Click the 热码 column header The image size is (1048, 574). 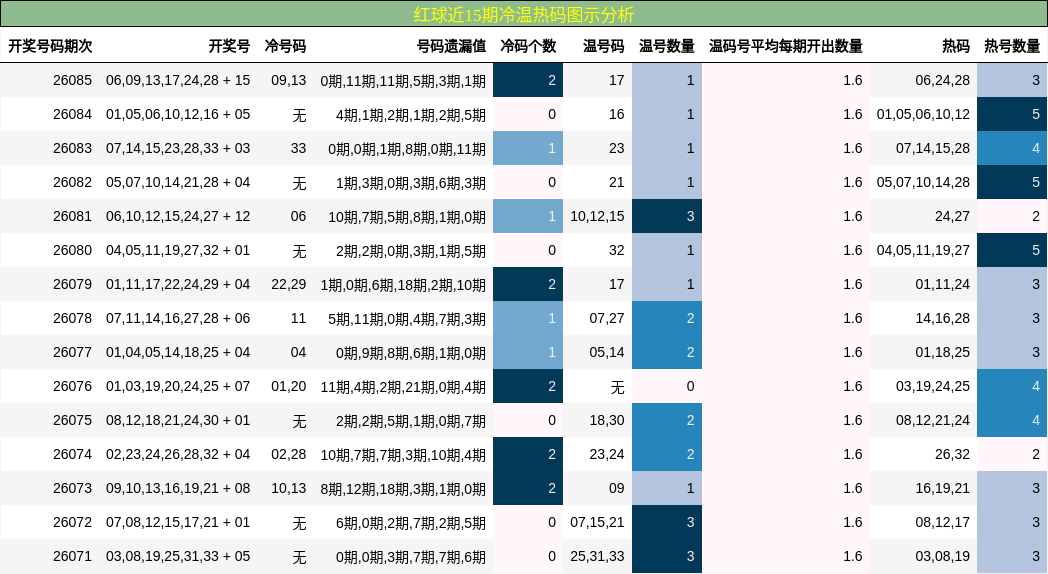(956, 46)
